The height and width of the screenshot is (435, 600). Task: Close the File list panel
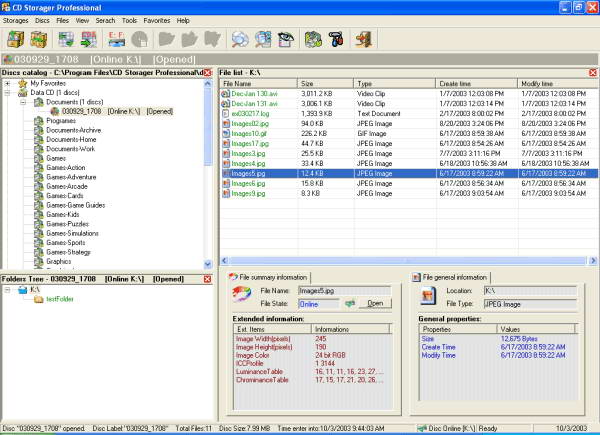593,73
